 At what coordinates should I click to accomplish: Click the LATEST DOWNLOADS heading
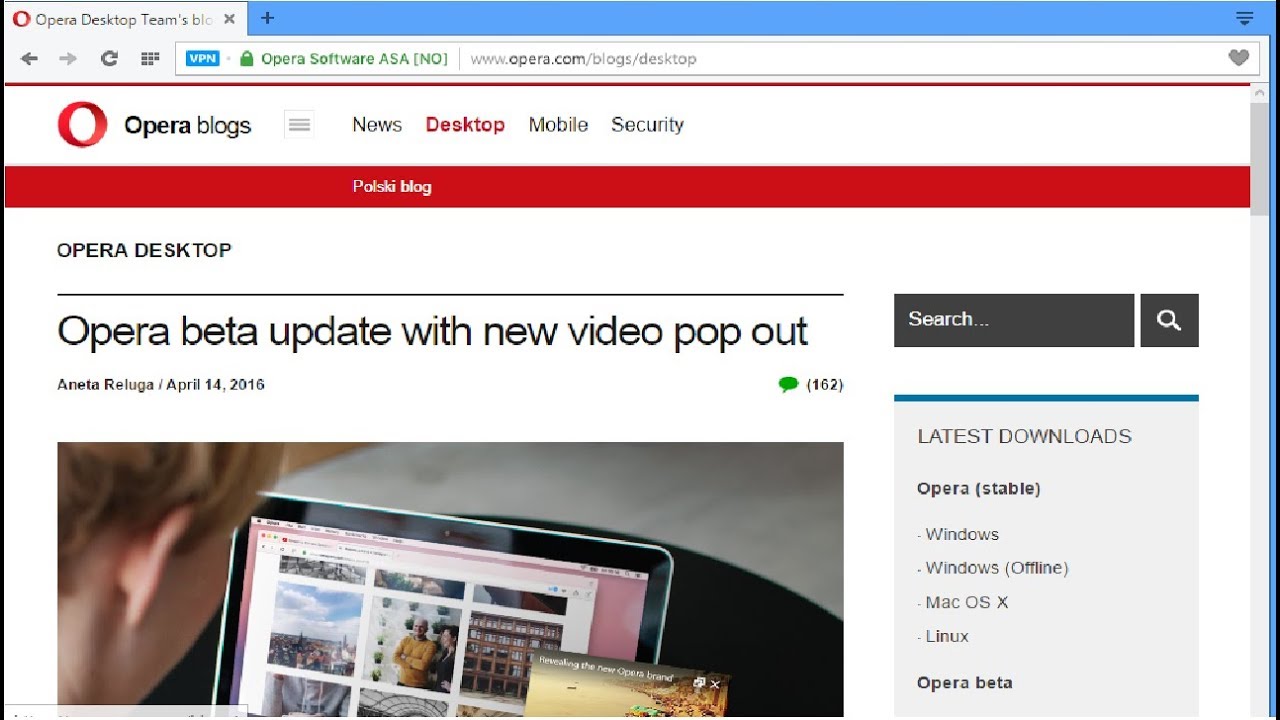(x=1025, y=436)
